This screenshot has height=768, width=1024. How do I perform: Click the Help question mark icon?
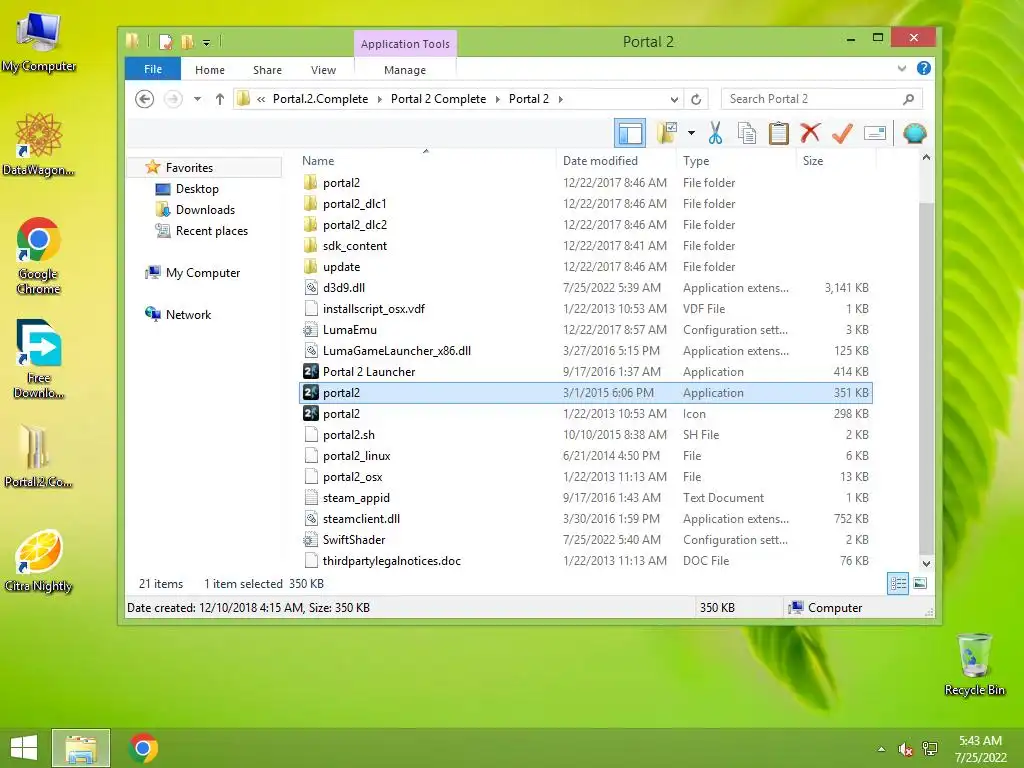(923, 68)
